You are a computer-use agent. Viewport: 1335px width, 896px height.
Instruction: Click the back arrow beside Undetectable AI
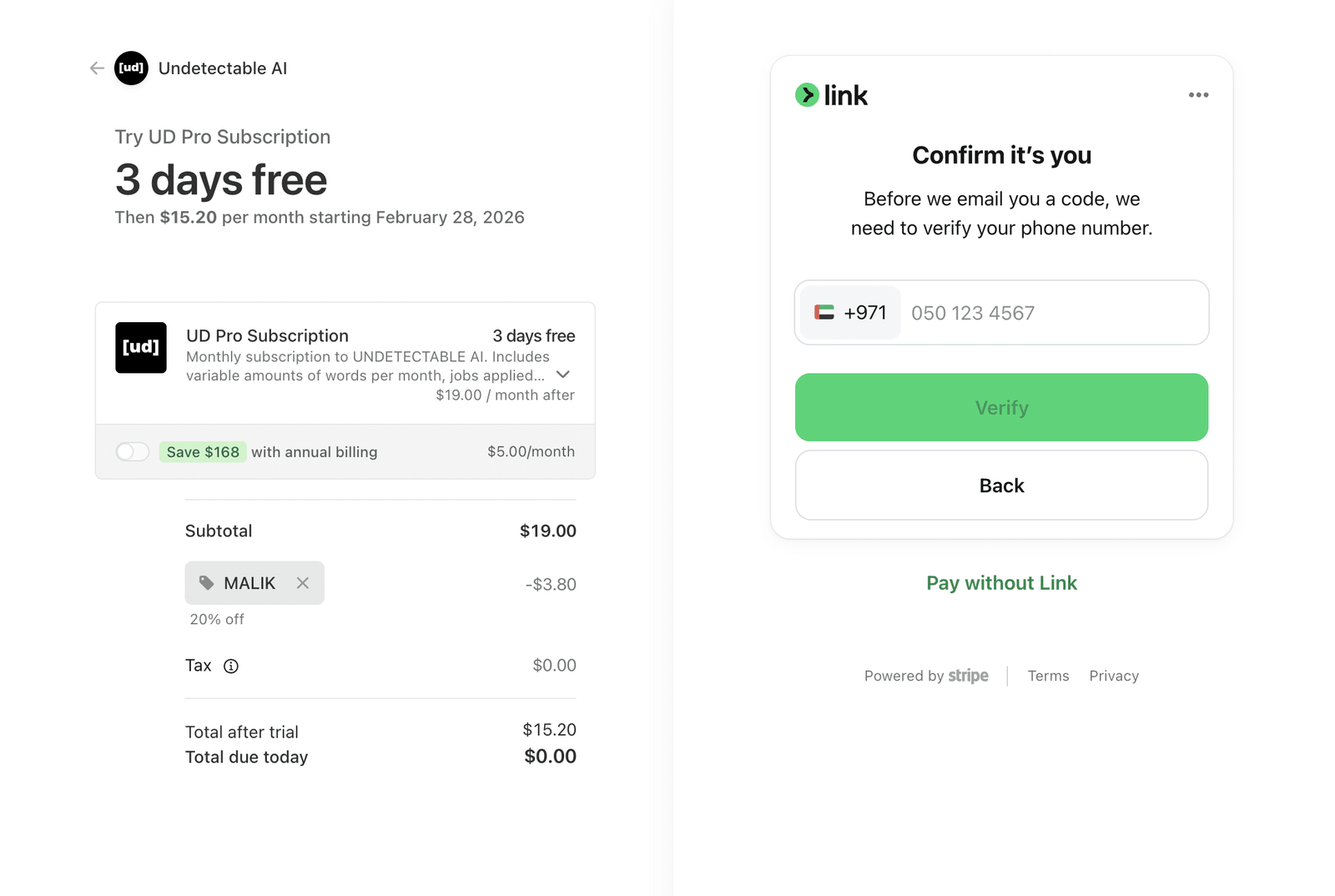(96, 68)
